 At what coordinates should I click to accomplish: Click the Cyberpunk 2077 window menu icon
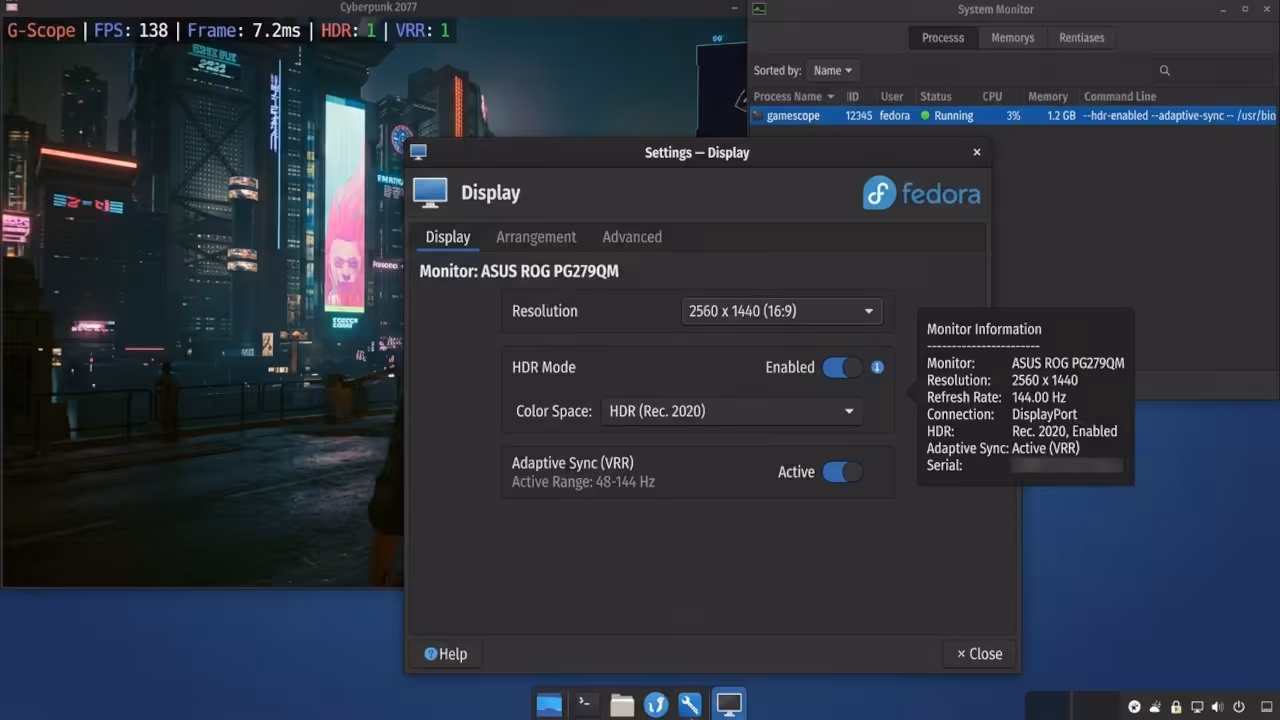[12, 7]
